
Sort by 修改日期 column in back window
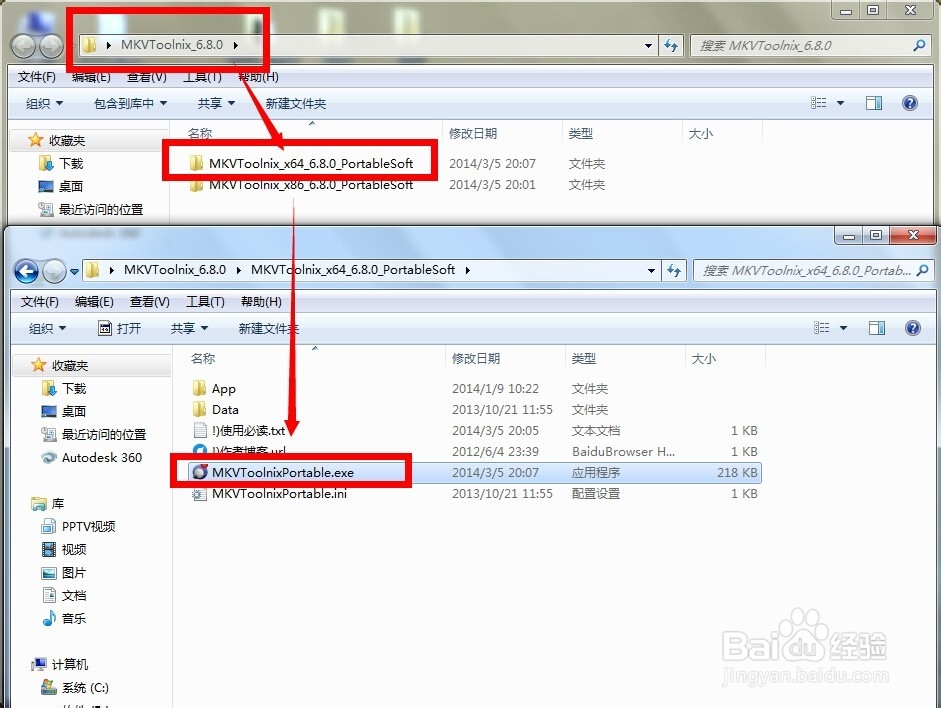pos(473,133)
